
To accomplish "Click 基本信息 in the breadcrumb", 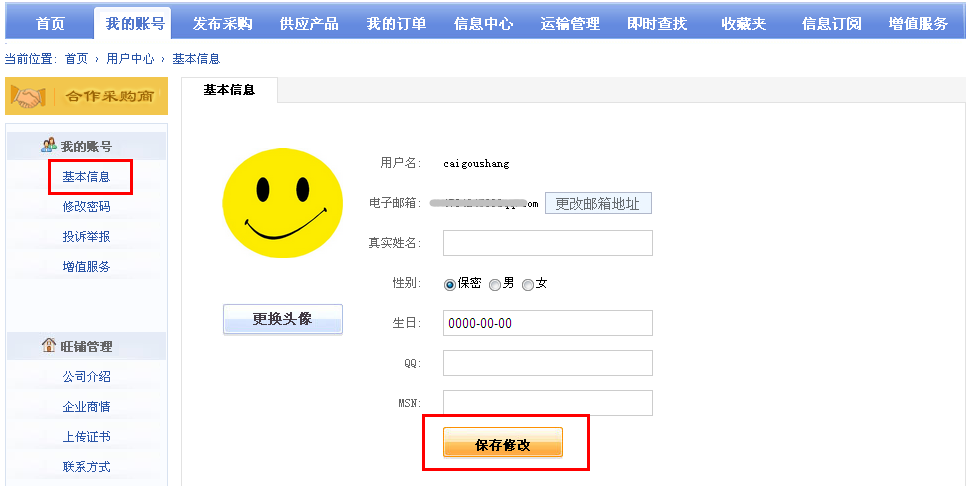I will [196, 59].
